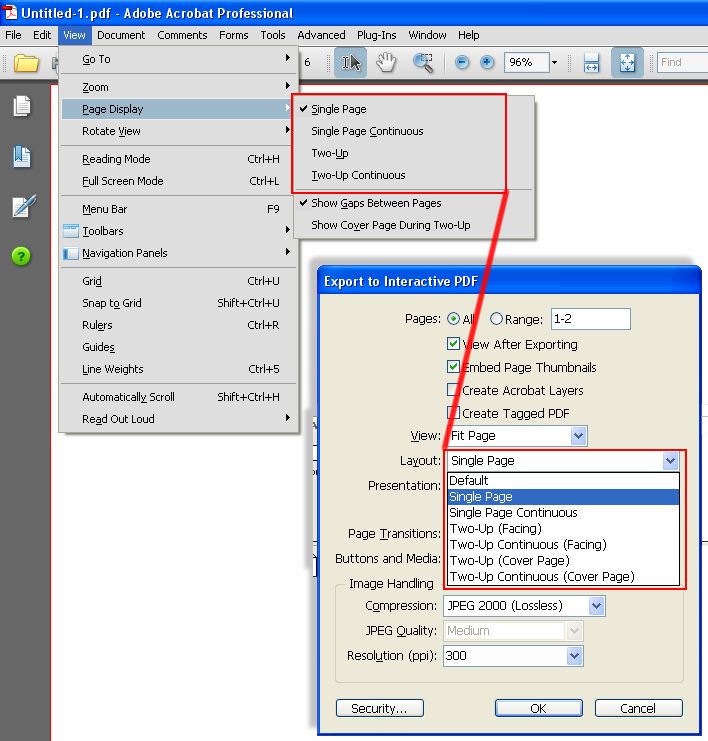Select Default in Layout list

563,481
